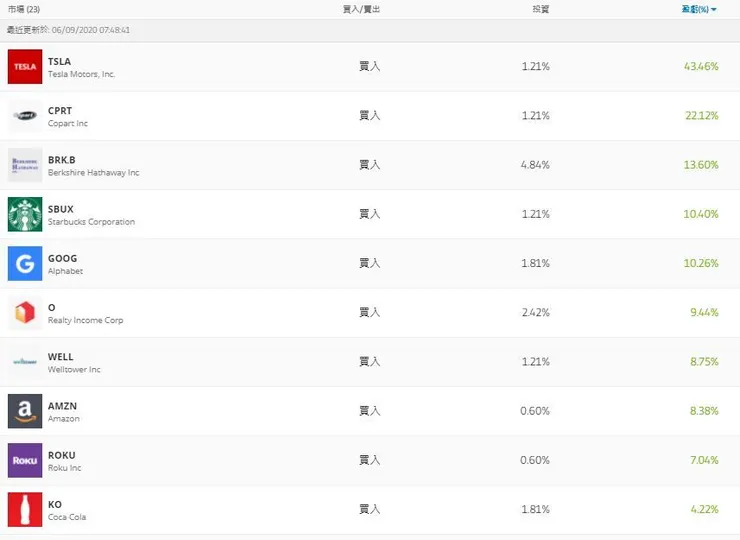Click the 買入 label in KO row
This screenshot has height=540, width=740.
370,509
